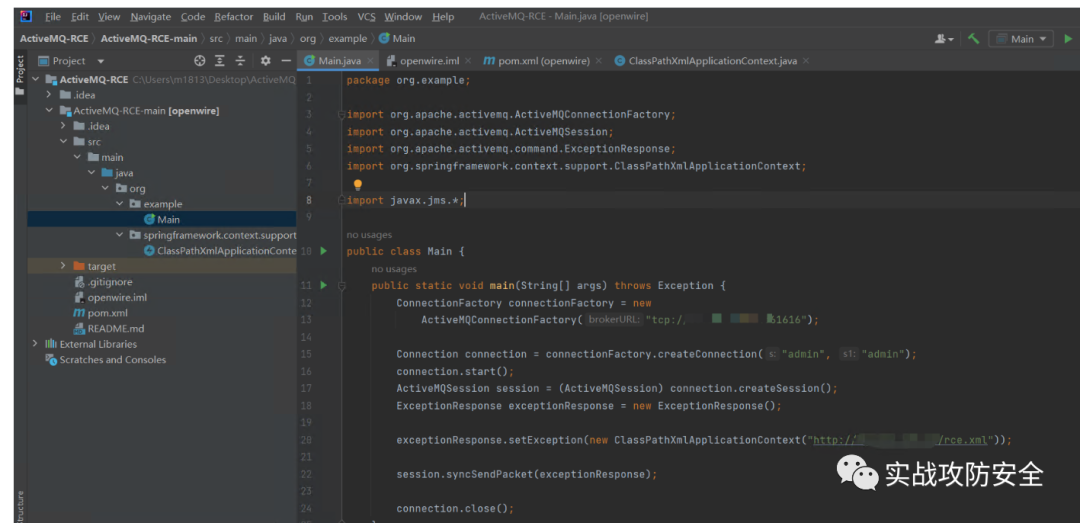
Task: Click the ActiveMQ-RCE breadcrumb
Action: click(54, 39)
